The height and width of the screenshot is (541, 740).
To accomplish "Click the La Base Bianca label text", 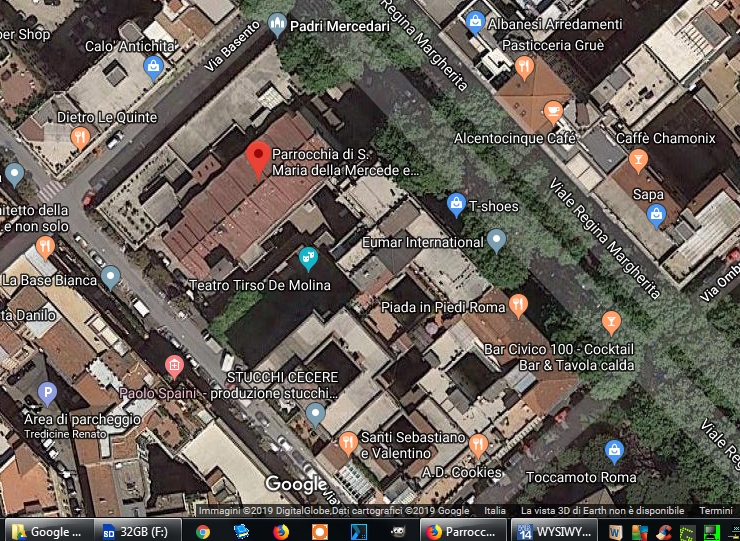I will (x=50, y=280).
